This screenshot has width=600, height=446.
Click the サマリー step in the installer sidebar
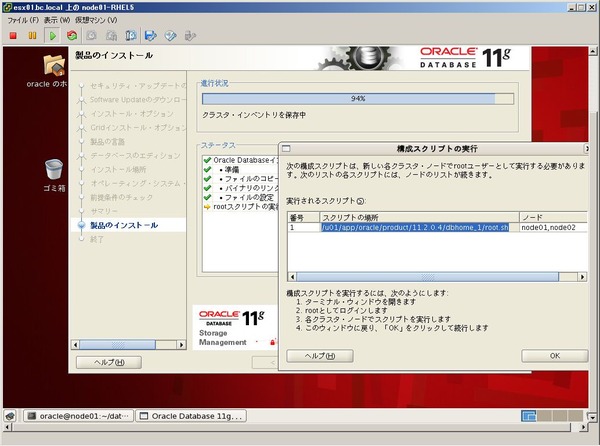click(x=104, y=211)
